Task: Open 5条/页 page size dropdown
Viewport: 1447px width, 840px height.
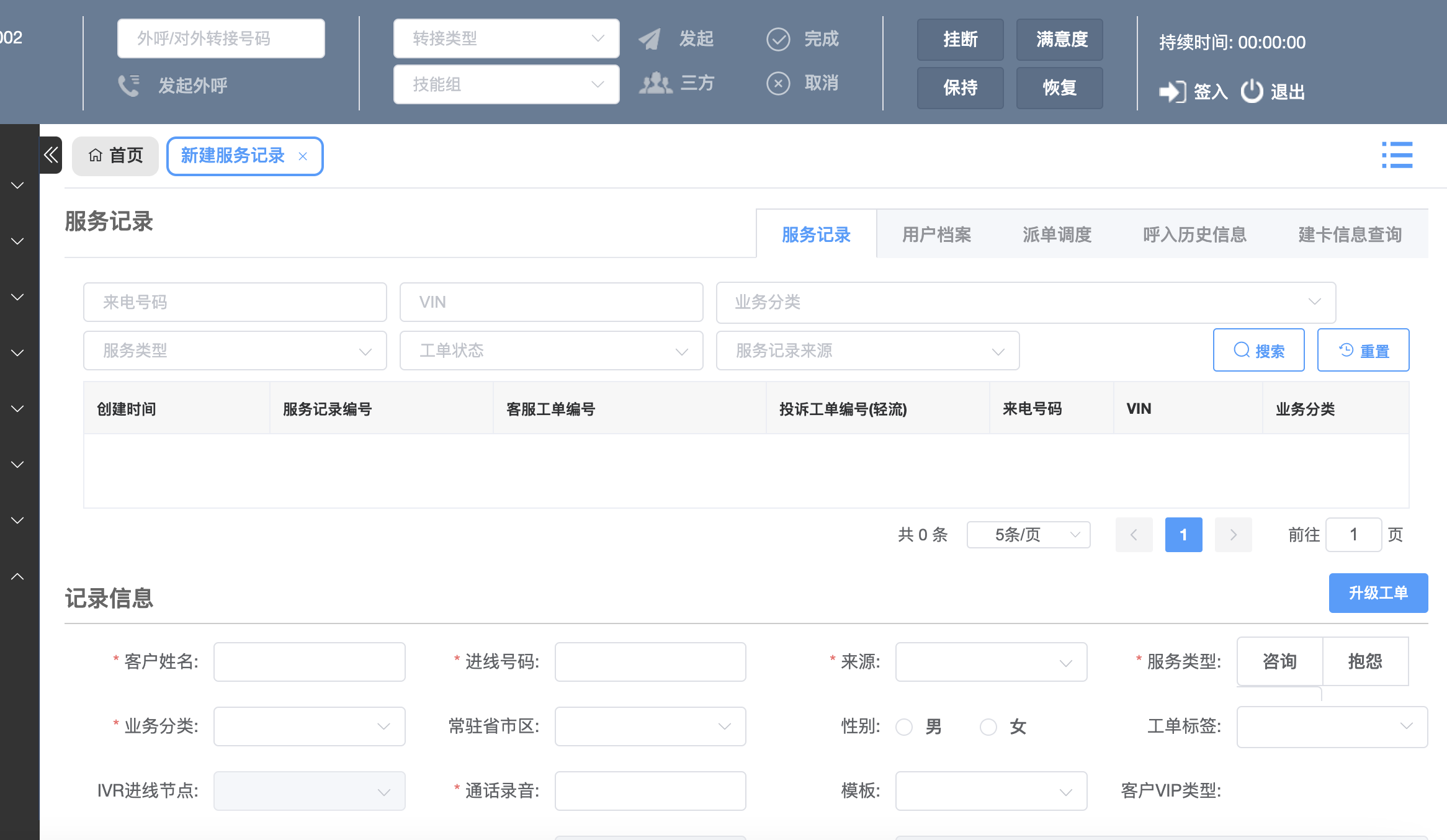Action: click(x=1028, y=535)
